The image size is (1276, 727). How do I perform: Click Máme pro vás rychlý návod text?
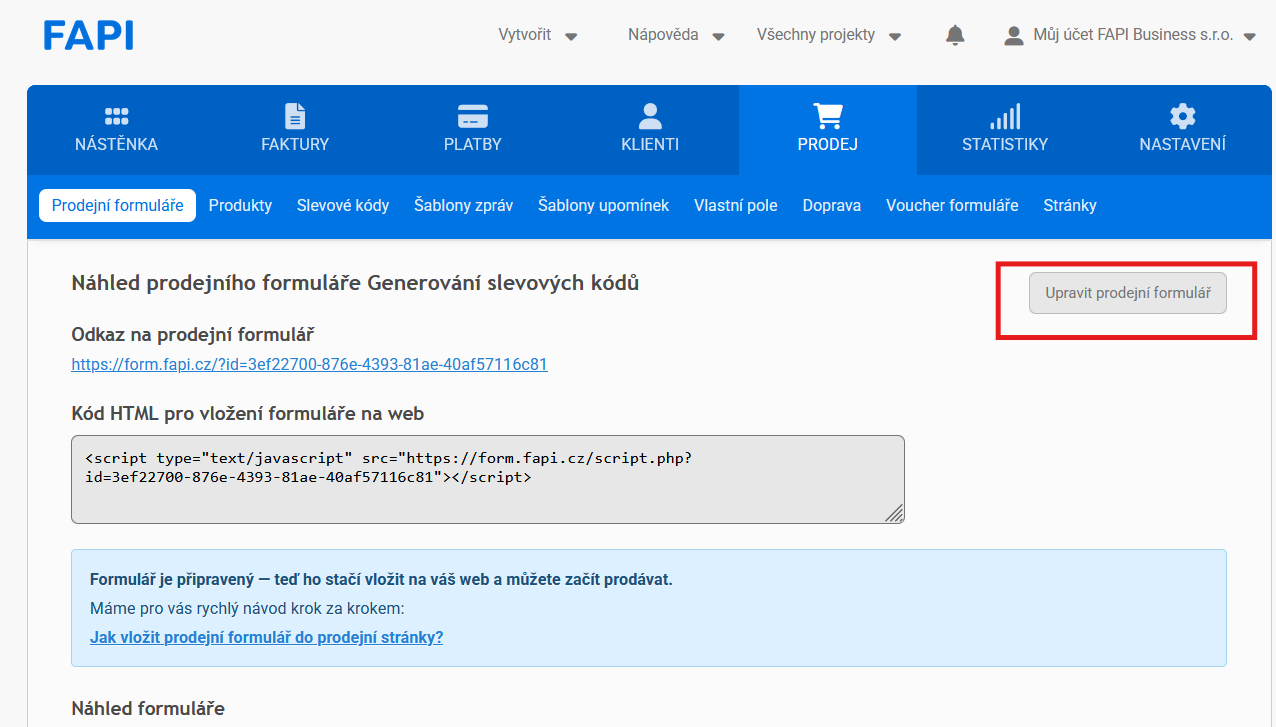(x=247, y=608)
